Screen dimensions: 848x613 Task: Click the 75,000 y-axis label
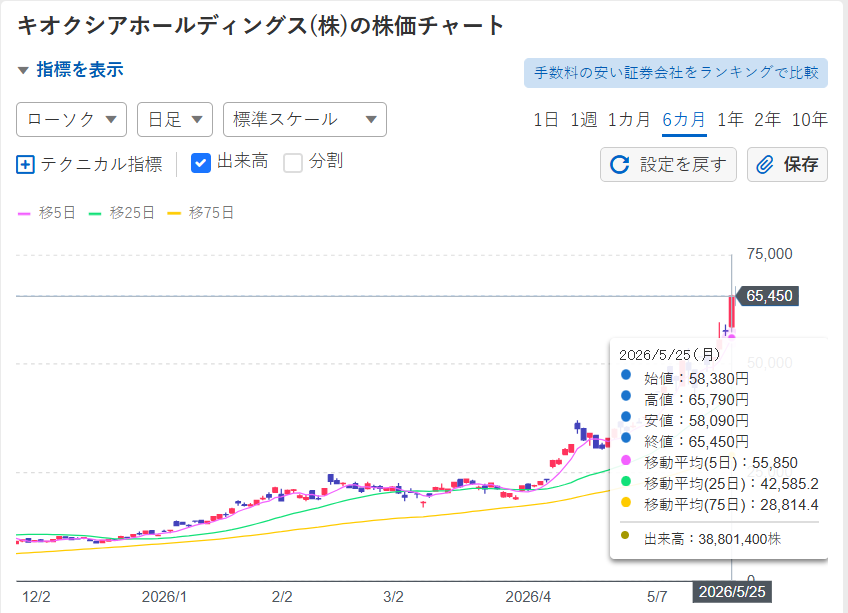[770, 254]
